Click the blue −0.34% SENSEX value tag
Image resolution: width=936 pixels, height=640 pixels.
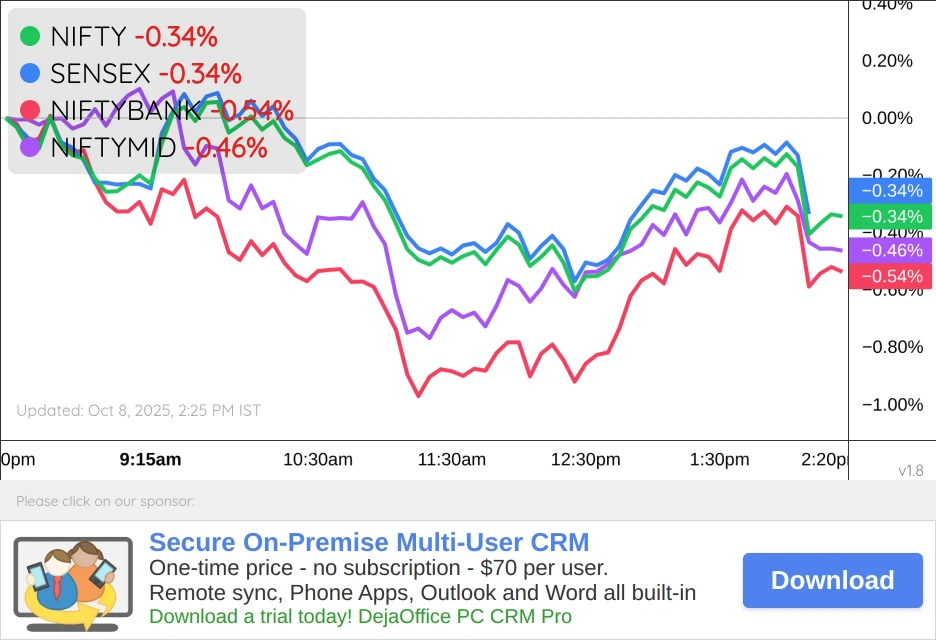click(890, 191)
